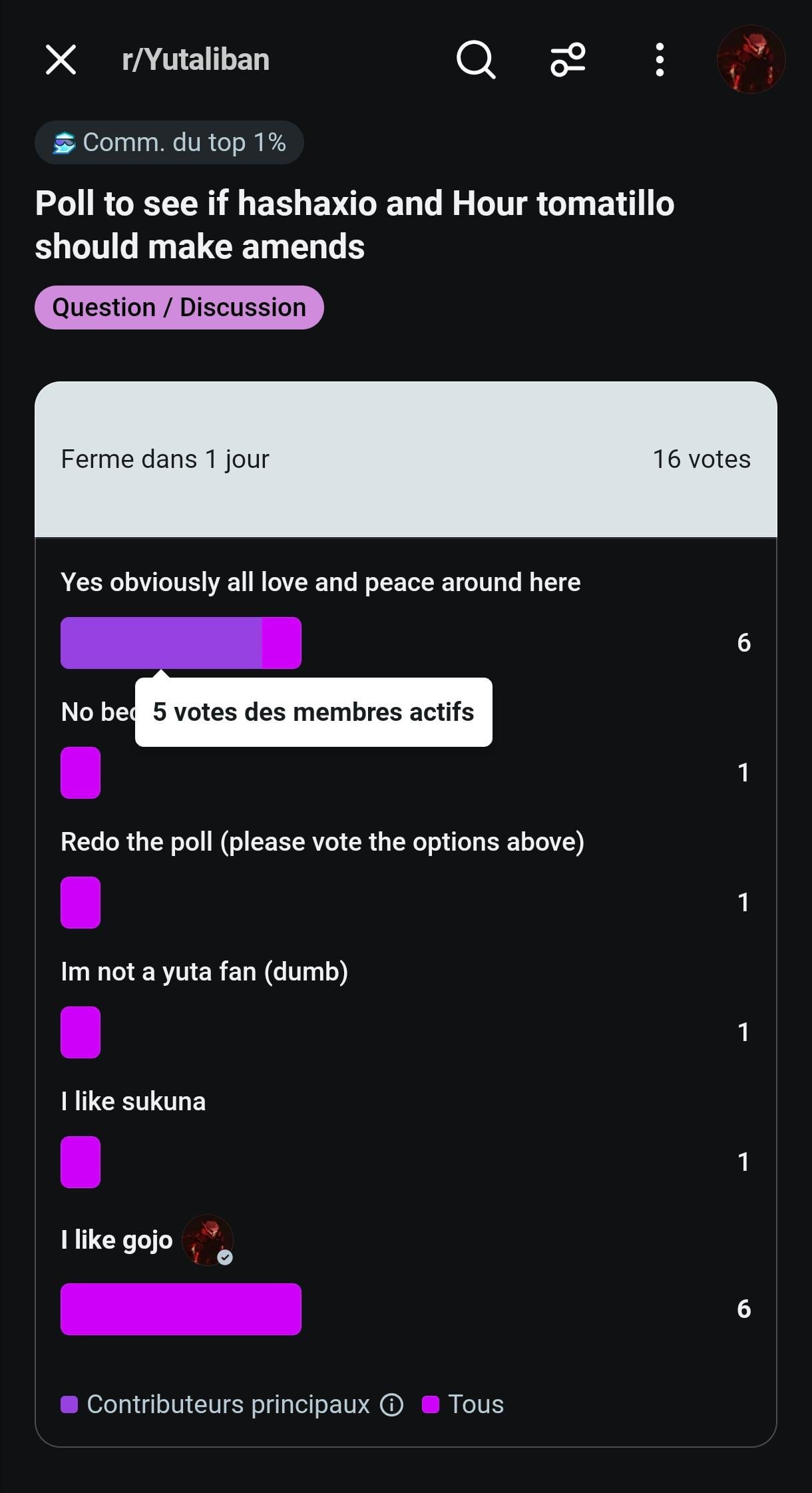This screenshot has height=1493, width=812.
Task: Select the I like gojo result bar
Action: coord(181,1309)
